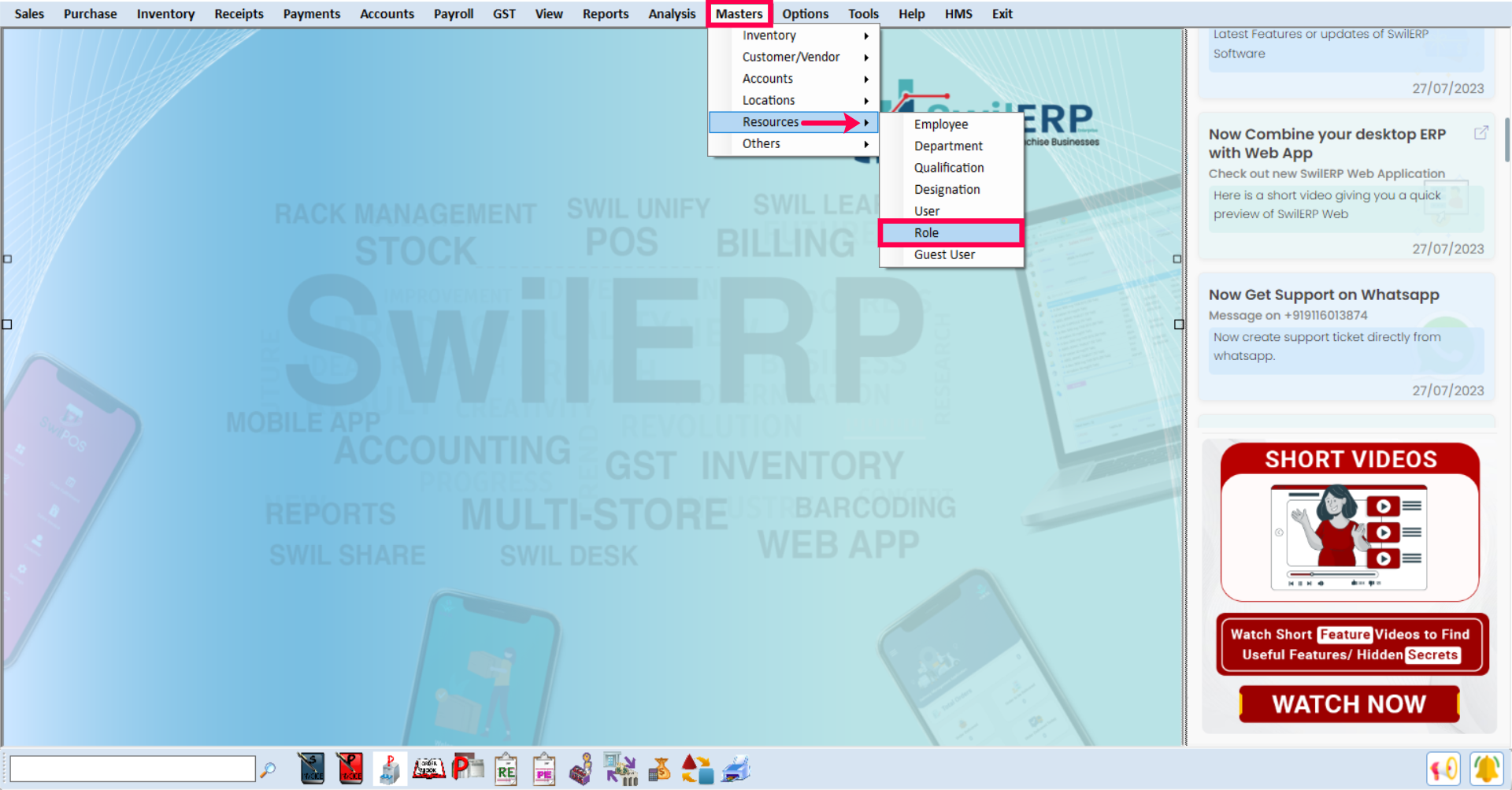Click the red P with copier icon
The height and width of the screenshot is (790, 1512).
pyautogui.click(x=468, y=769)
